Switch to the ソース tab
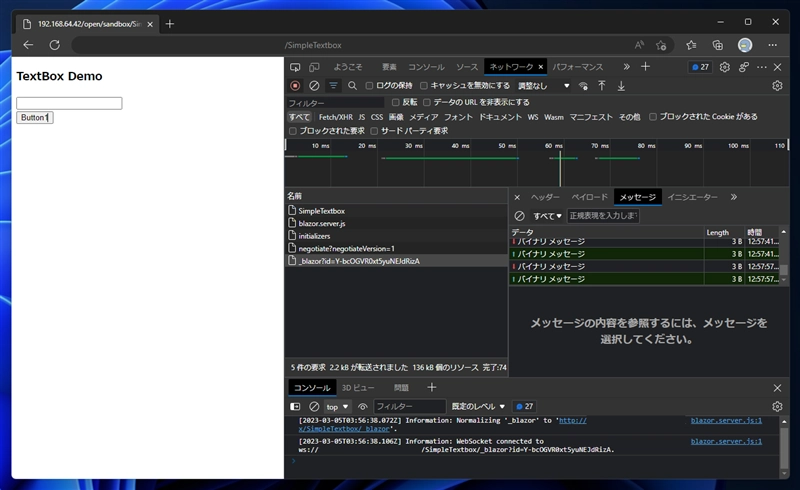 (467, 67)
